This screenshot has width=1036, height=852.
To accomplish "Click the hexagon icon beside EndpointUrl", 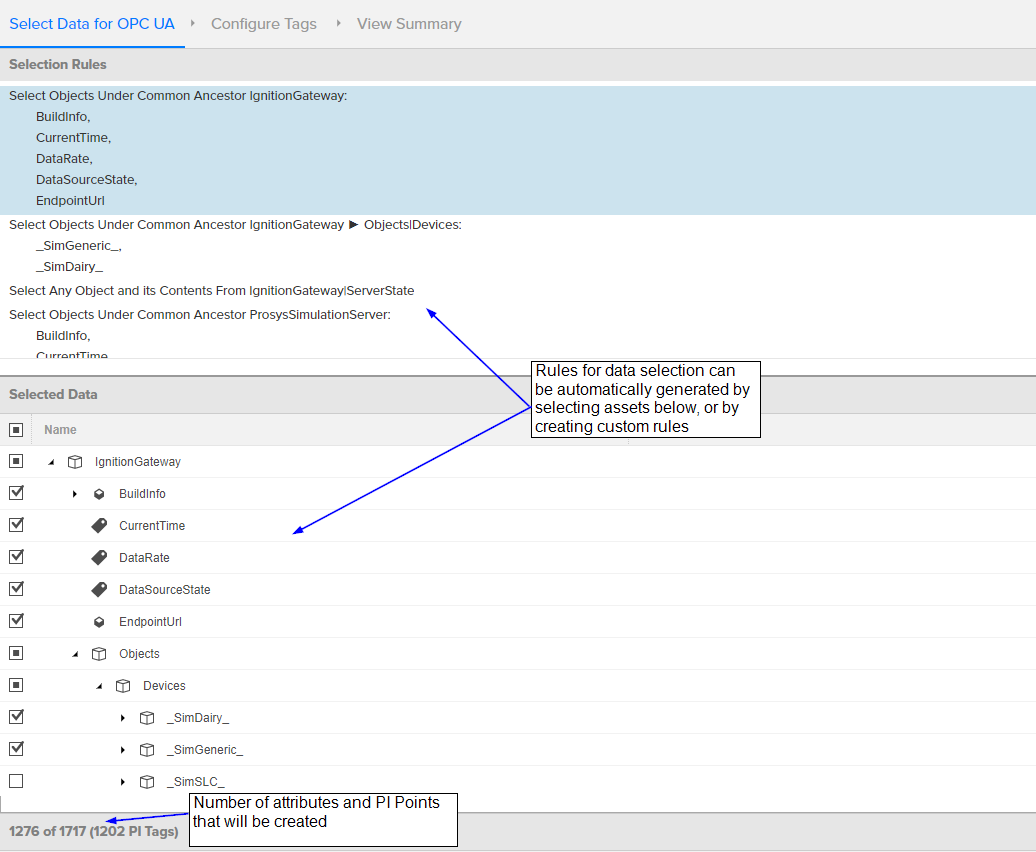I will click(x=99, y=622).
